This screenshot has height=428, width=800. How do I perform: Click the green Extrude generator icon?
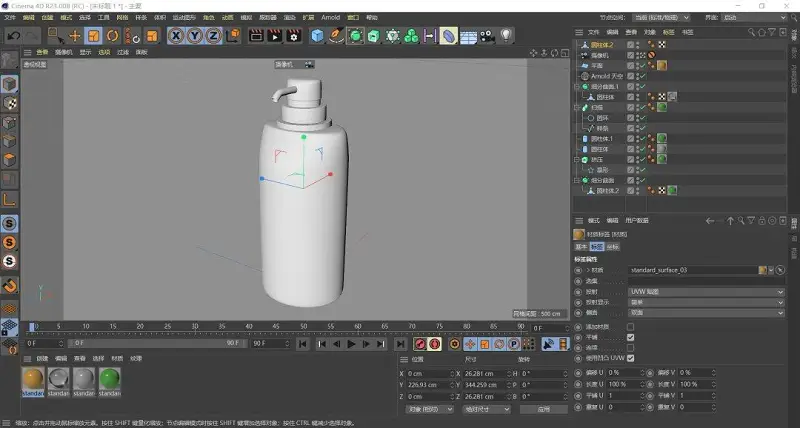374,36
